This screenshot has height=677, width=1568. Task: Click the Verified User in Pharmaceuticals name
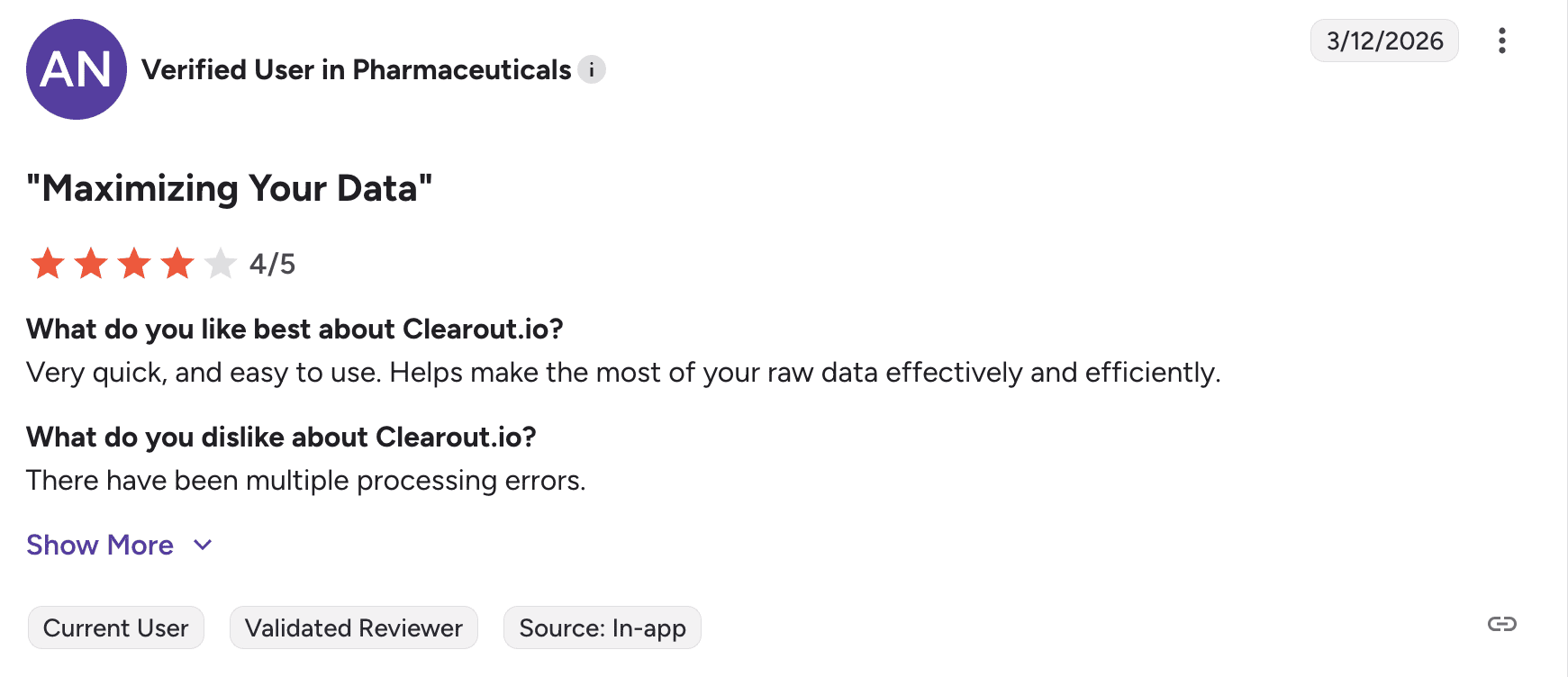(x=357, y=69)
